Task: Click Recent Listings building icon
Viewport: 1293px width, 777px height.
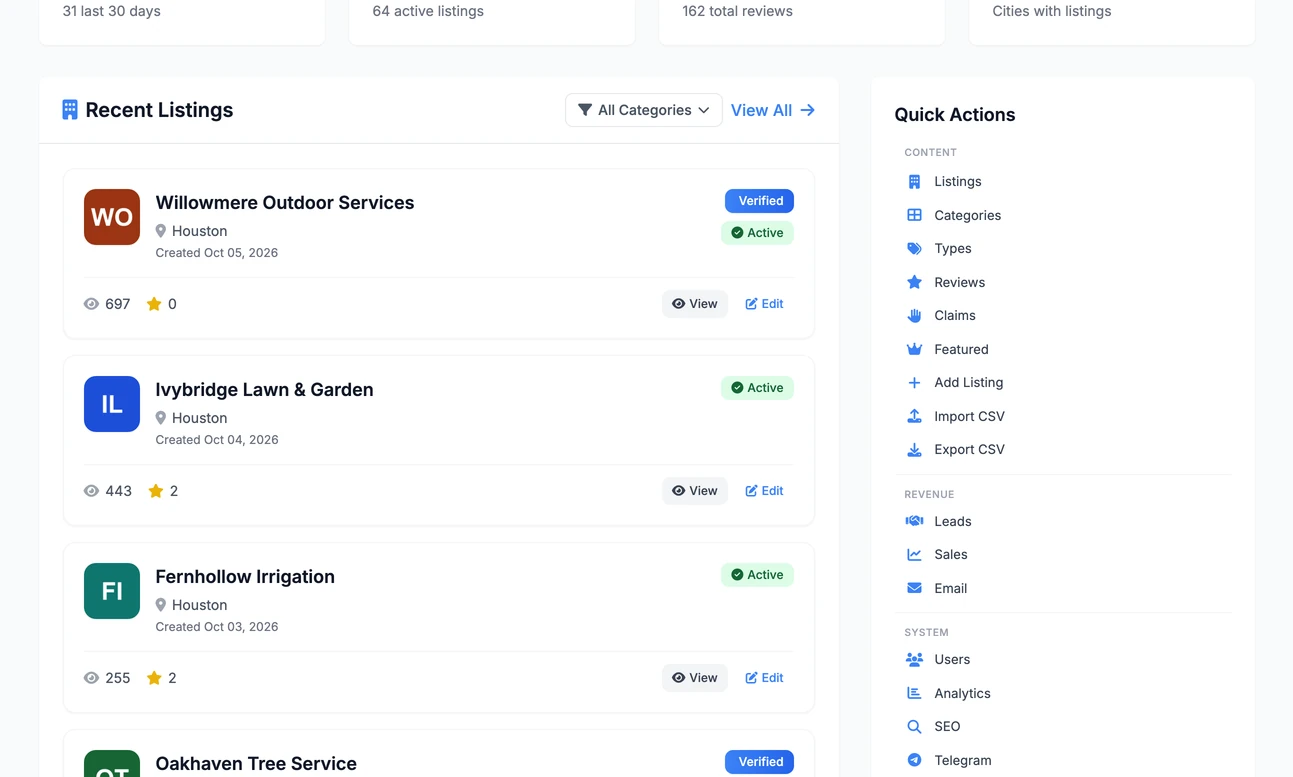Action: point(69,110)
